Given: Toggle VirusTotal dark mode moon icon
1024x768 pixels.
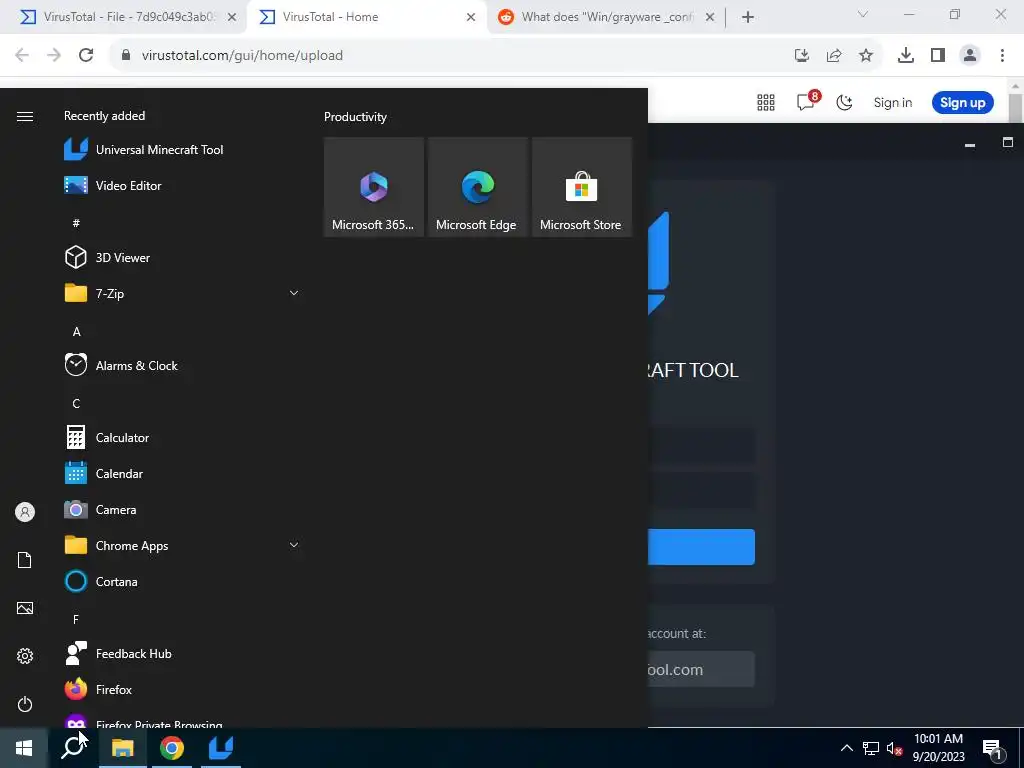Looking at the screenshot, I should point(844,103).
